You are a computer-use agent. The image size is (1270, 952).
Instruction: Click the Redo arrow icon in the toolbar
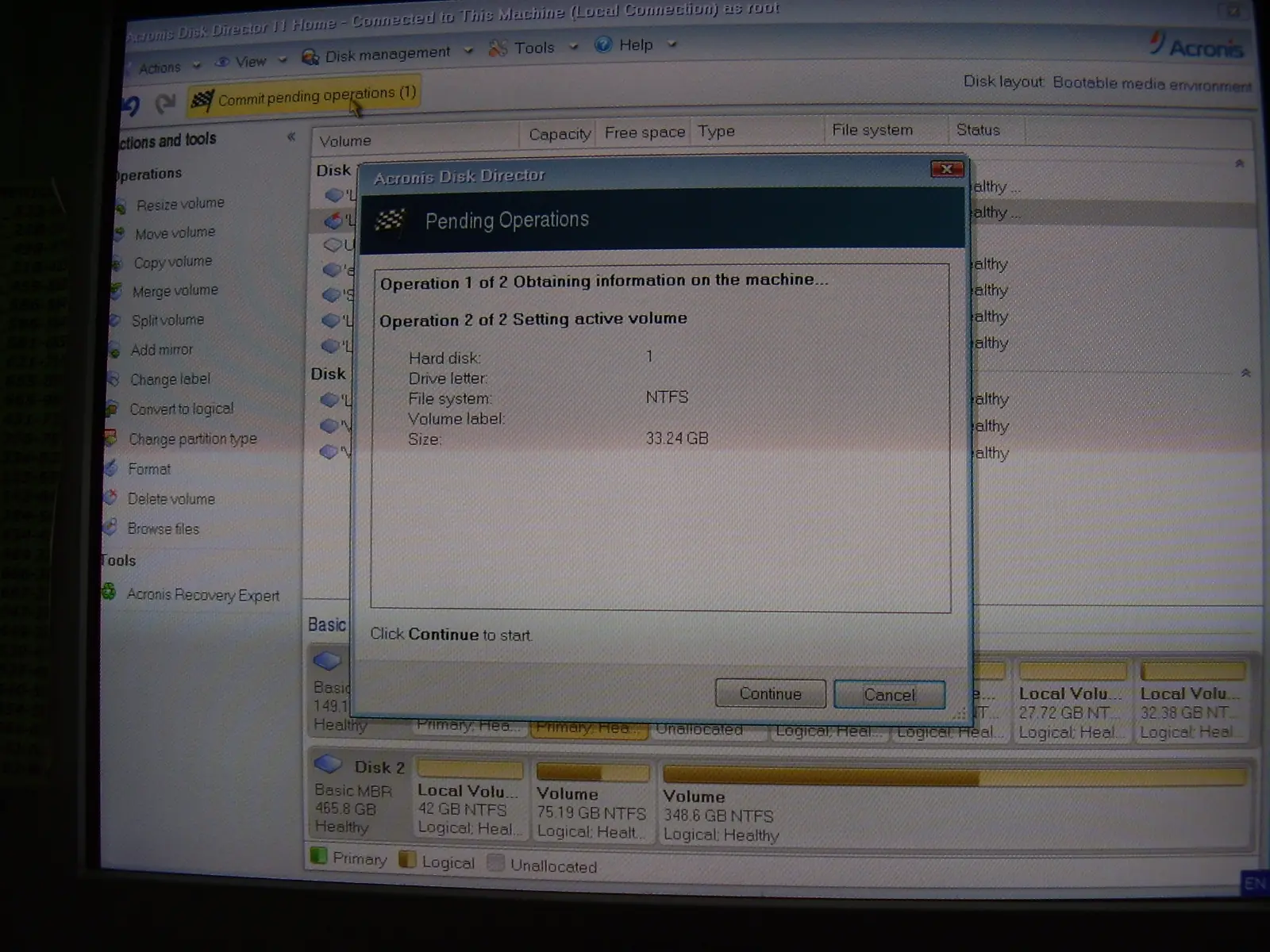166,103
